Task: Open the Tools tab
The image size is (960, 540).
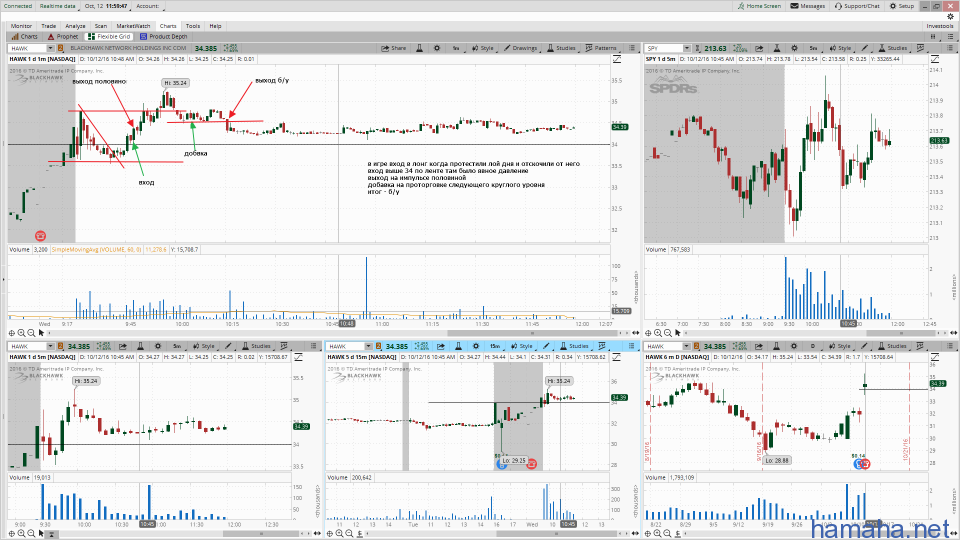Action: click(193, 26)
